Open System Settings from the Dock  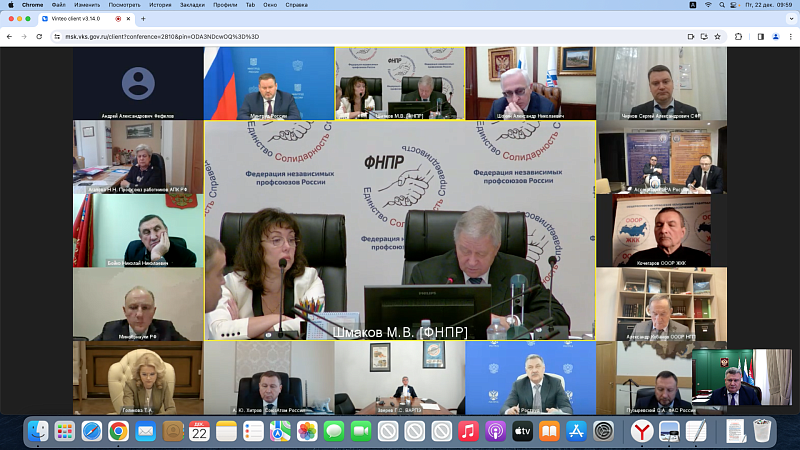(603, 432)
